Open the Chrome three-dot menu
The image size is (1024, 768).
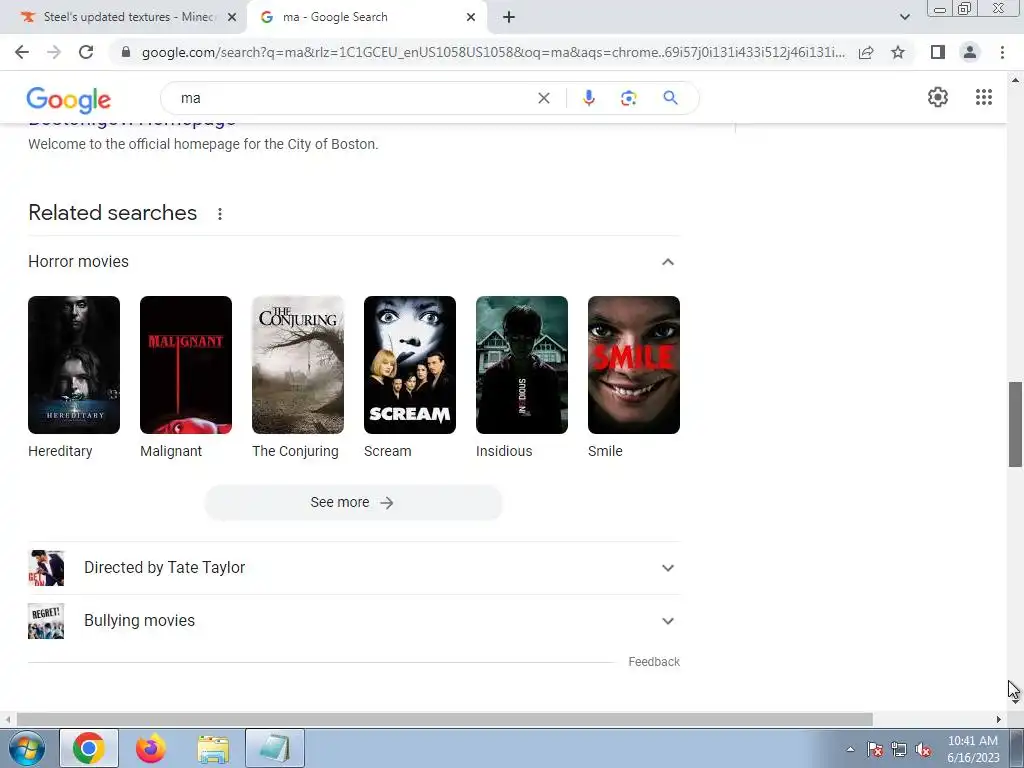1002,52
